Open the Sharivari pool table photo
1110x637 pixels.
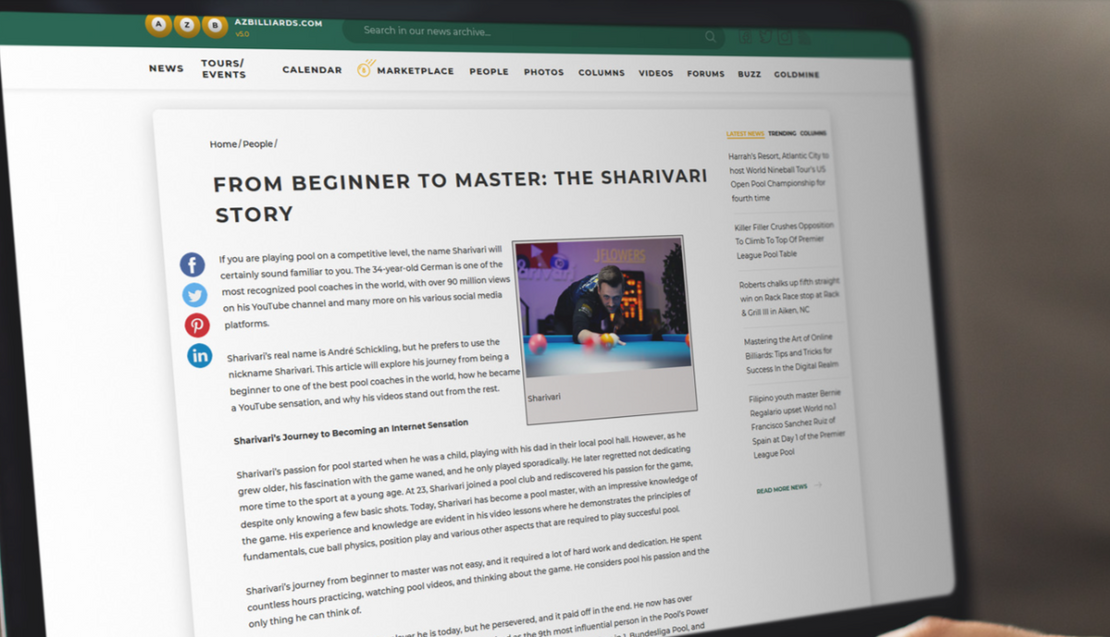tap(601, 308)
